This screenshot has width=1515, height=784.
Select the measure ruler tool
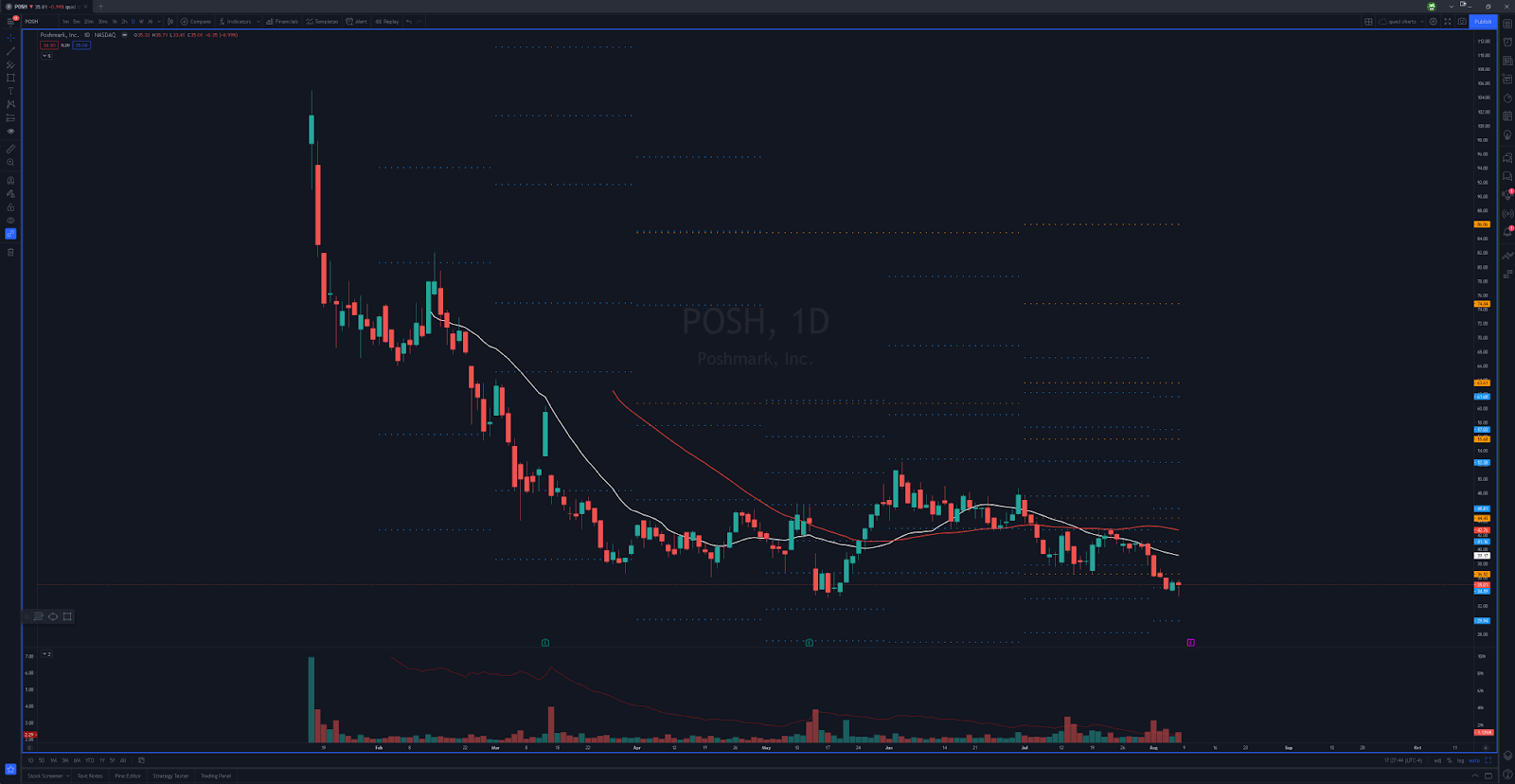click(10, 149)
